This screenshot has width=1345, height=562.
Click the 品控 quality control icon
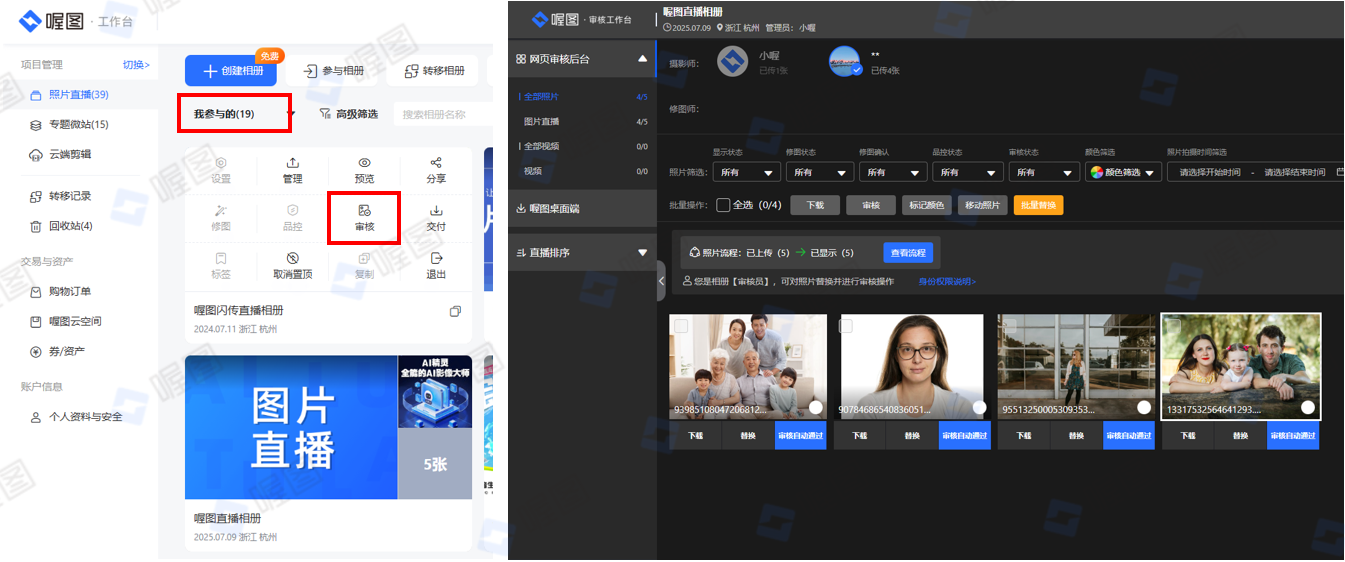coord(293,211)
